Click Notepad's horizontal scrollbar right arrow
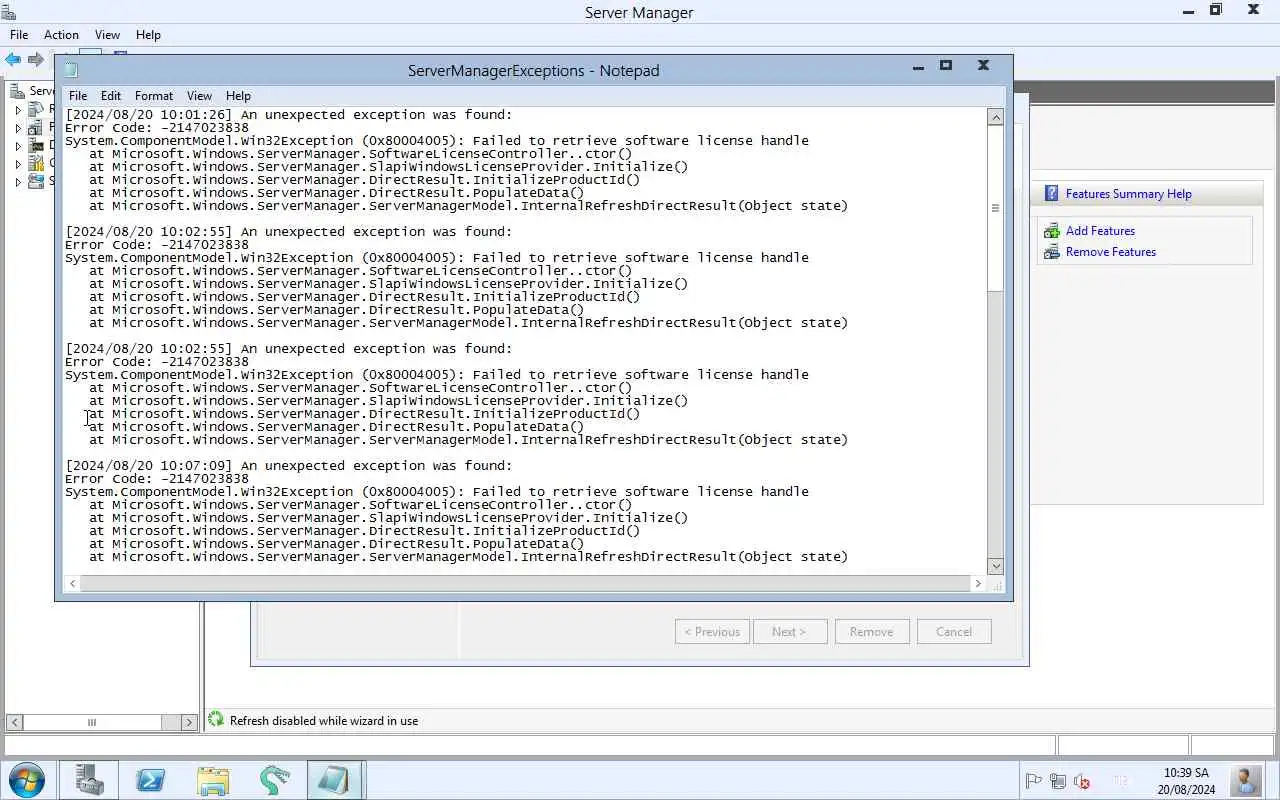The height and width of the screenshot is (800, 1280). [x=978, y=583]
